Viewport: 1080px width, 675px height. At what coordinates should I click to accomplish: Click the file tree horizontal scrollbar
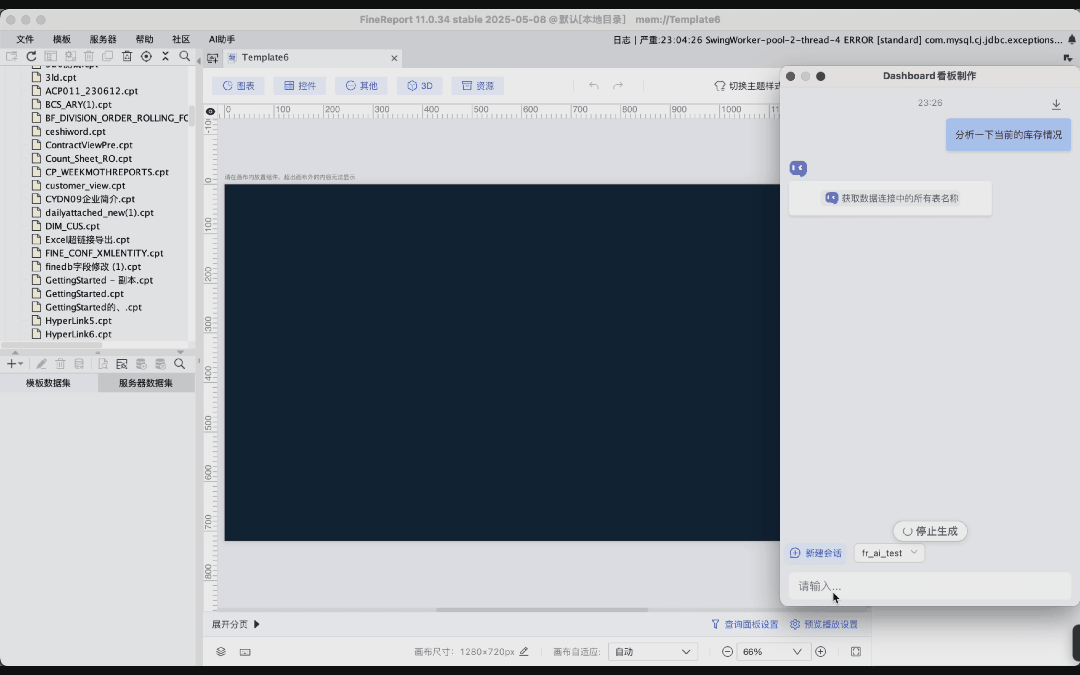pyautogui.click(x=52, y=345)
